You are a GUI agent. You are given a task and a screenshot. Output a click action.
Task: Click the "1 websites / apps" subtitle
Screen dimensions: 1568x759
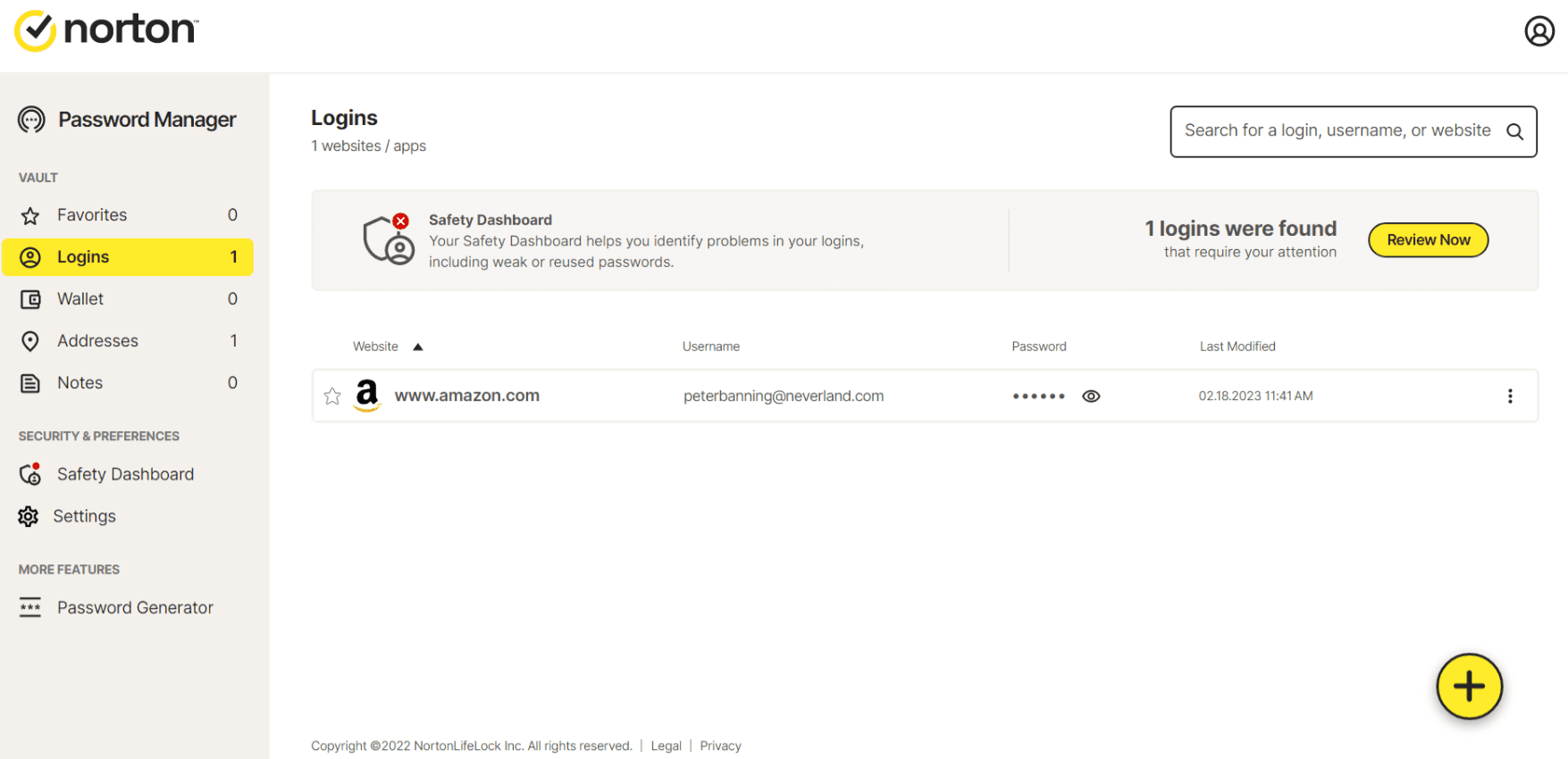(x=368, y=146)
